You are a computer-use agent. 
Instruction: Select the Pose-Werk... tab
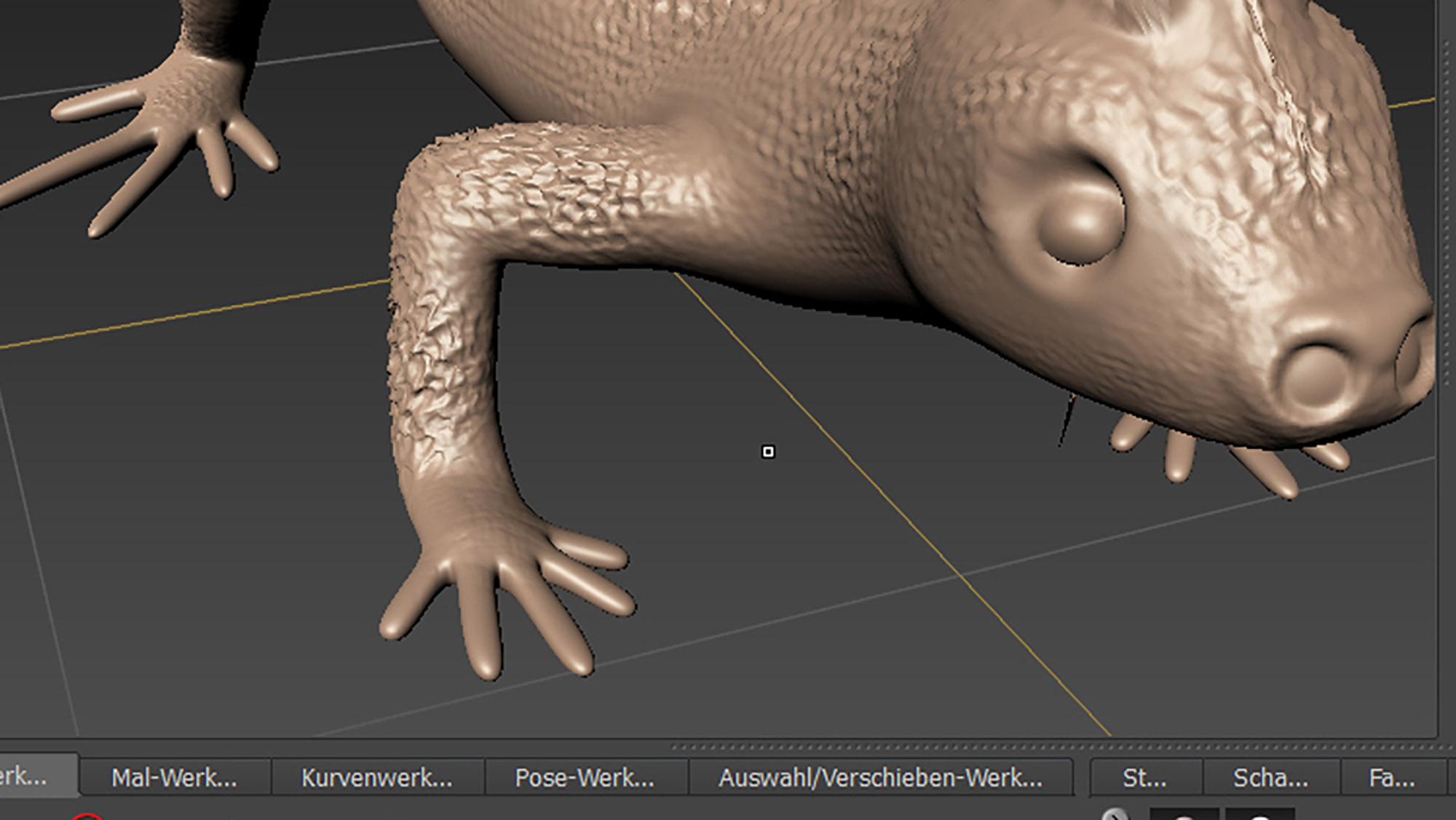[585, 778]
